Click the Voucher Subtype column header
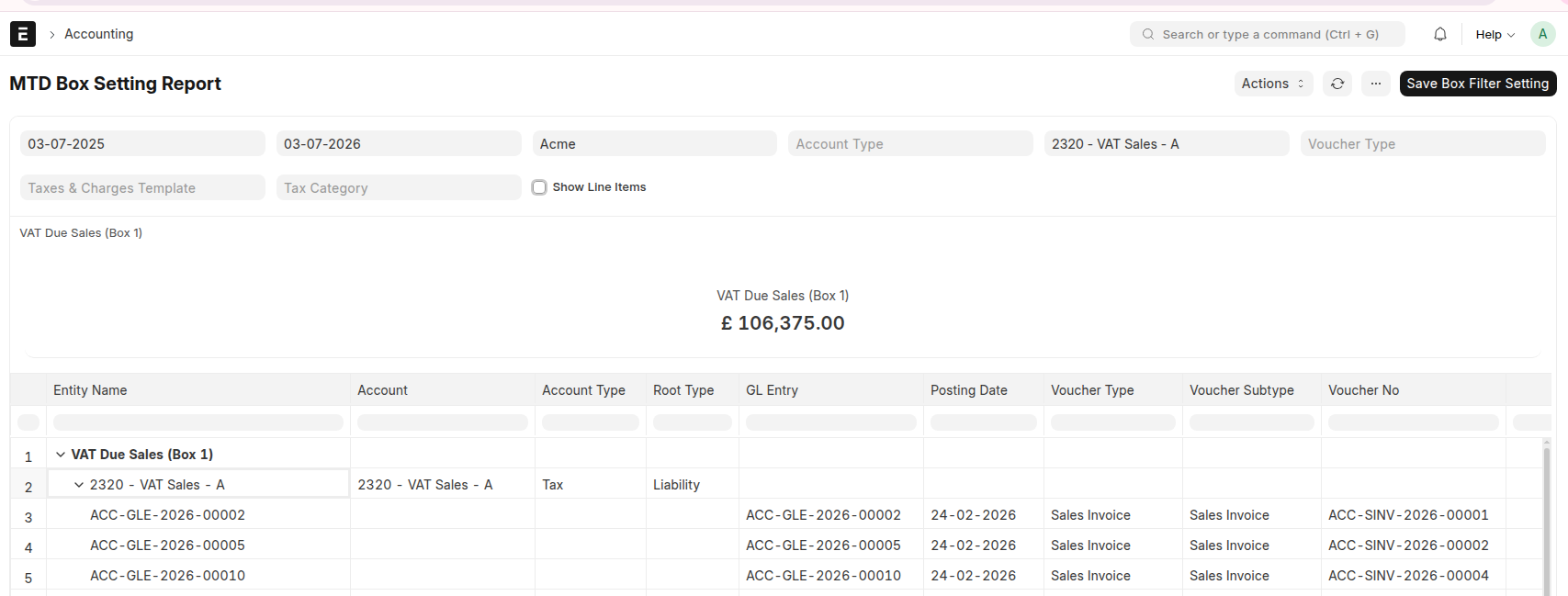This screenshot has width=1568, height=596. tap(1252, 390)
